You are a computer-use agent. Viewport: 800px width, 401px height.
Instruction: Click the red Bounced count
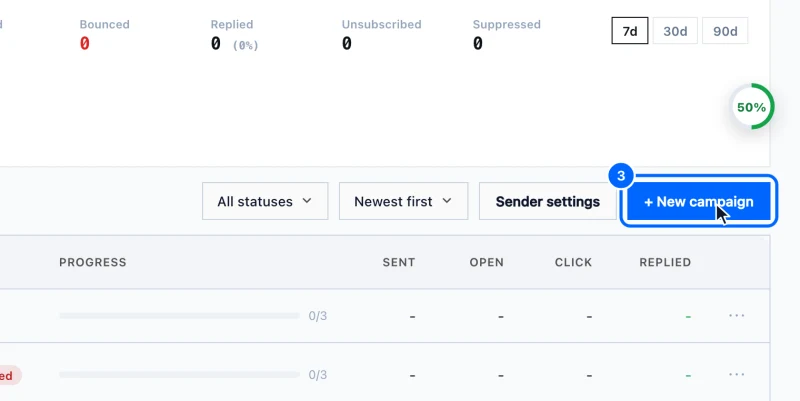(84, 44)
